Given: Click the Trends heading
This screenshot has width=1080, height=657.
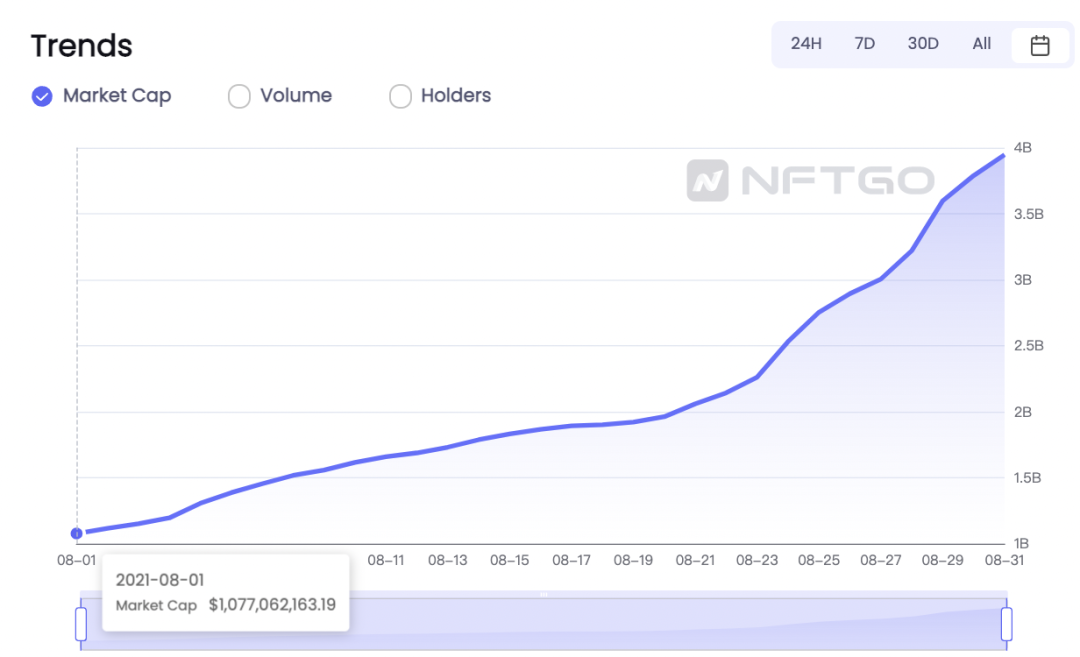Looking at the screenshot, I should pyautogui.click(x=81, y=46).
